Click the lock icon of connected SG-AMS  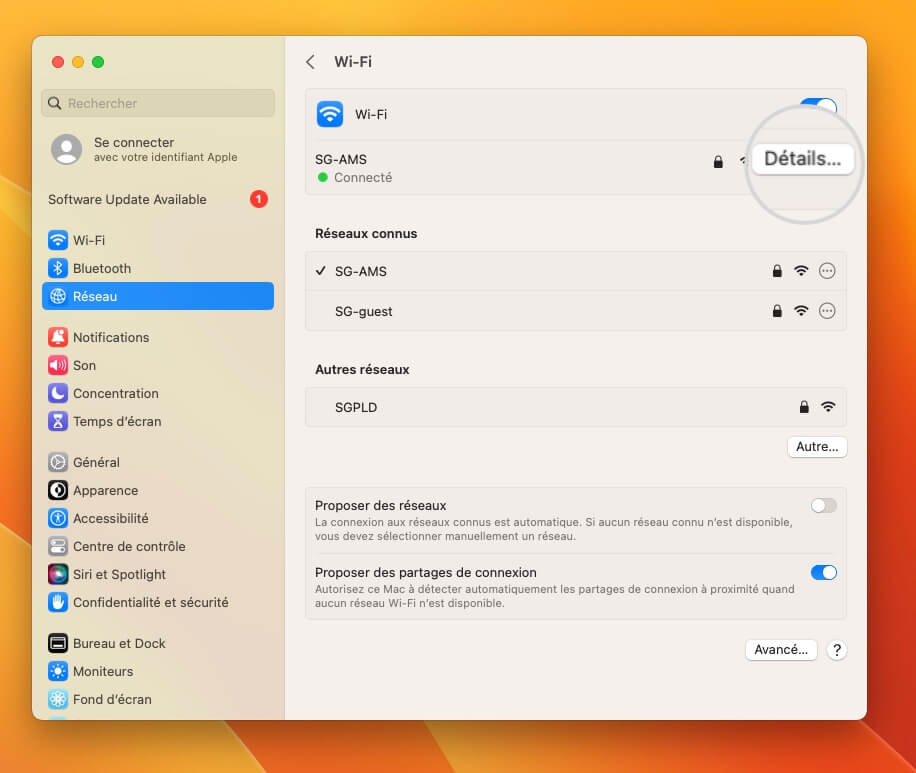point(719,162)
